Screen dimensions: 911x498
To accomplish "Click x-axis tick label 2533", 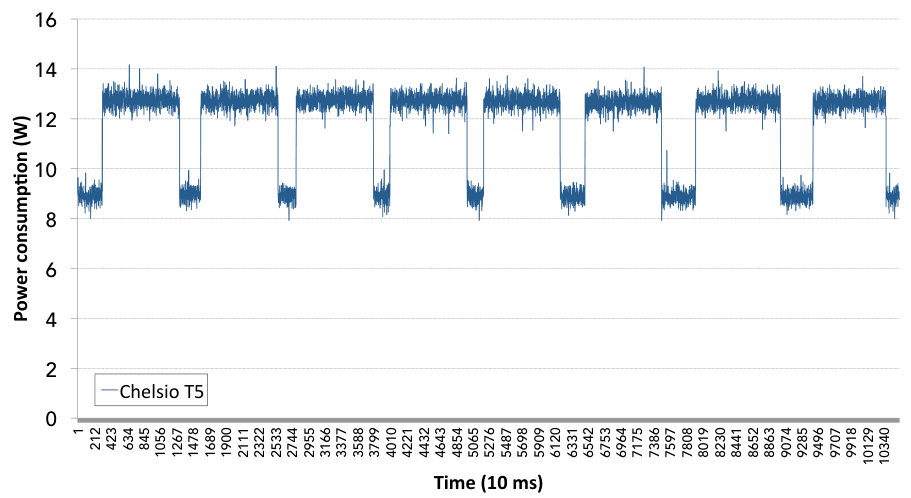I will point(277,442).
